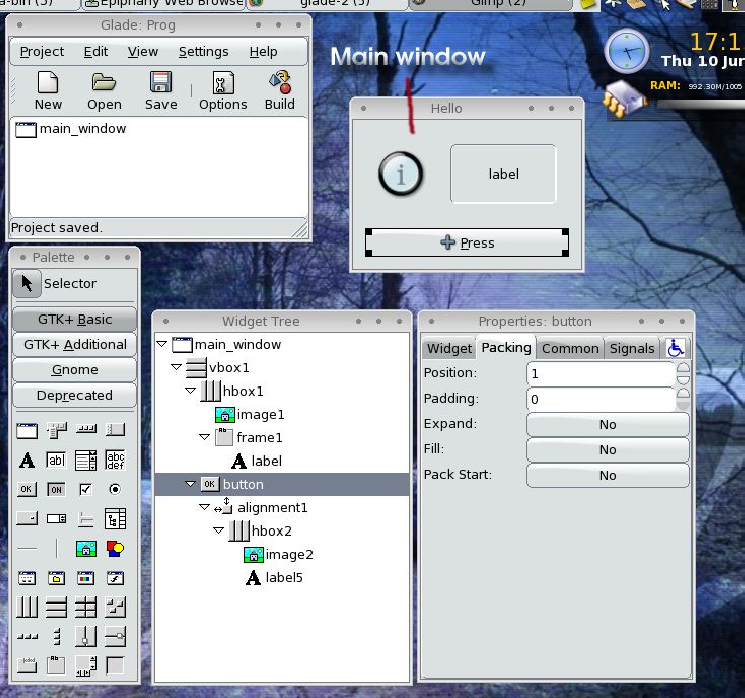Open the Settings menu

coord(203,52)
